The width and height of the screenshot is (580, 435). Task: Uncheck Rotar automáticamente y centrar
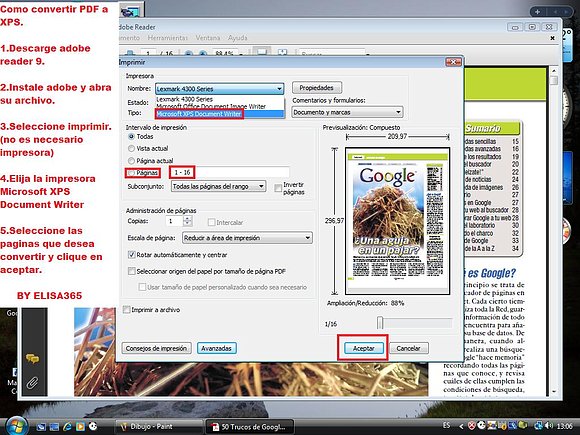(x=131, y=254)
